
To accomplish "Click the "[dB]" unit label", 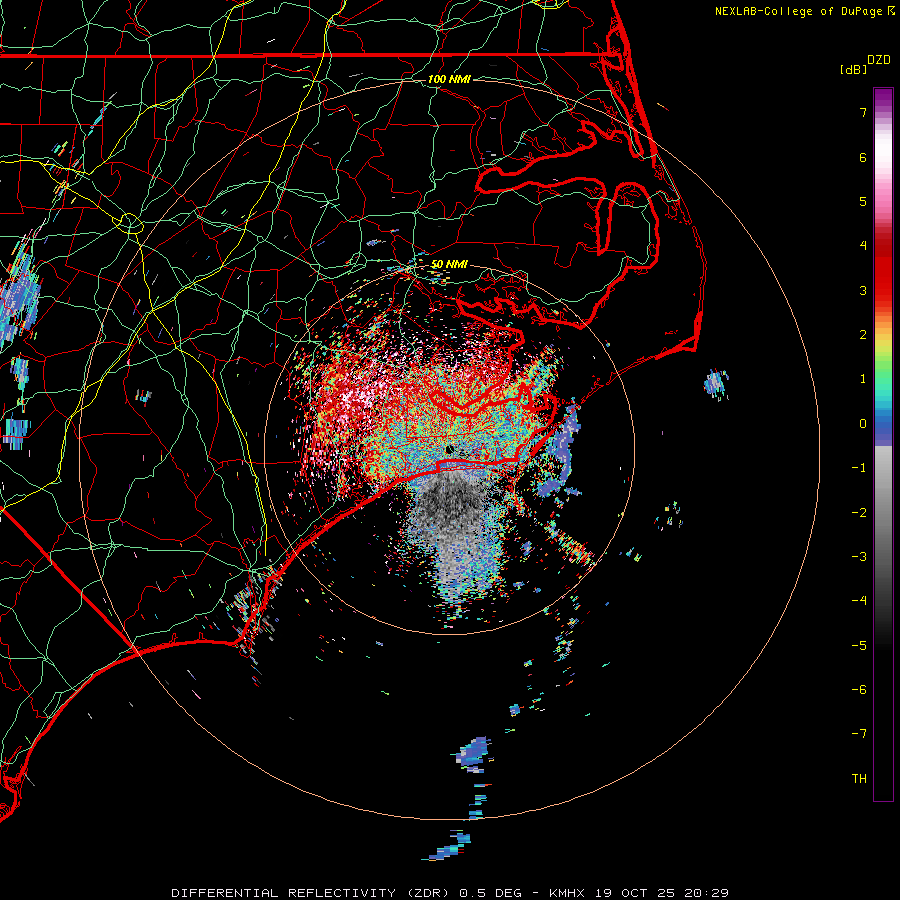I will click(854, 69).
